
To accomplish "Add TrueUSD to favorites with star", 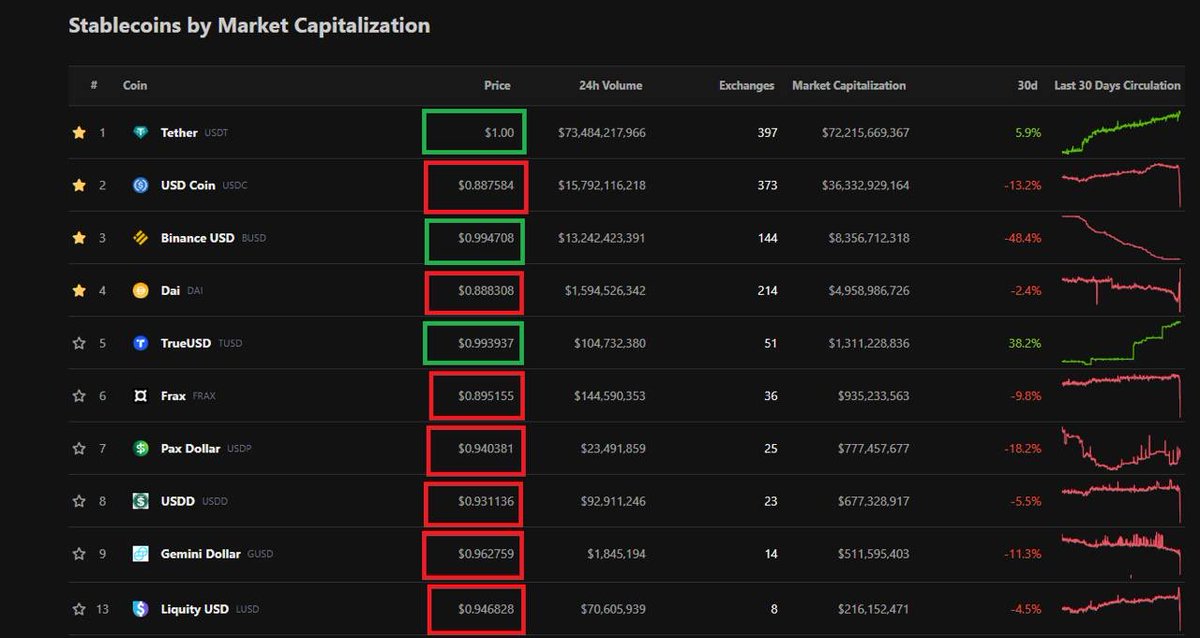I will (79, 343).
